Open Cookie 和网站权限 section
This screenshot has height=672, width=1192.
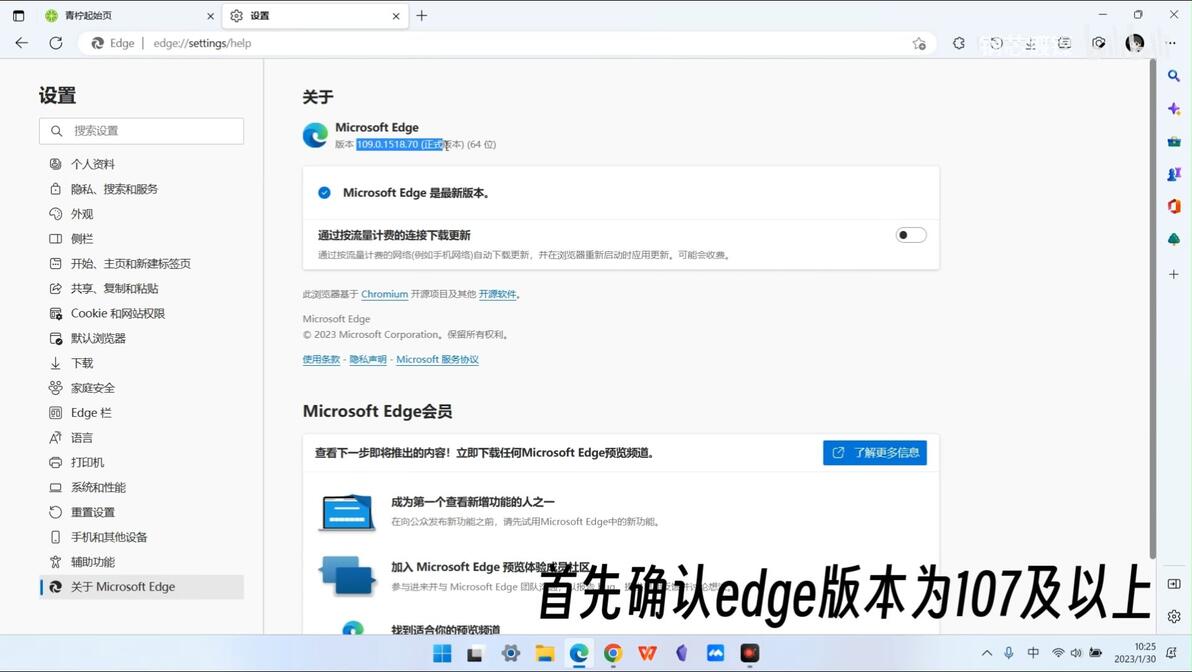141,313
